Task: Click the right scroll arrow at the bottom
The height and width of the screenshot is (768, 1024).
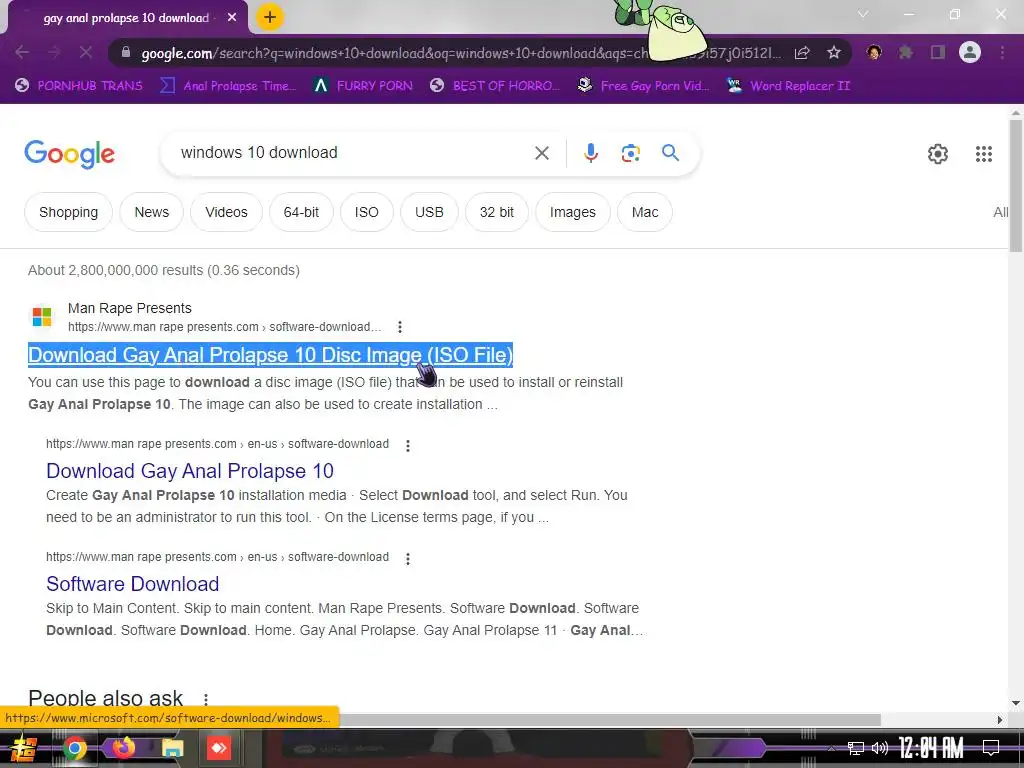Action: (1000, 720)
